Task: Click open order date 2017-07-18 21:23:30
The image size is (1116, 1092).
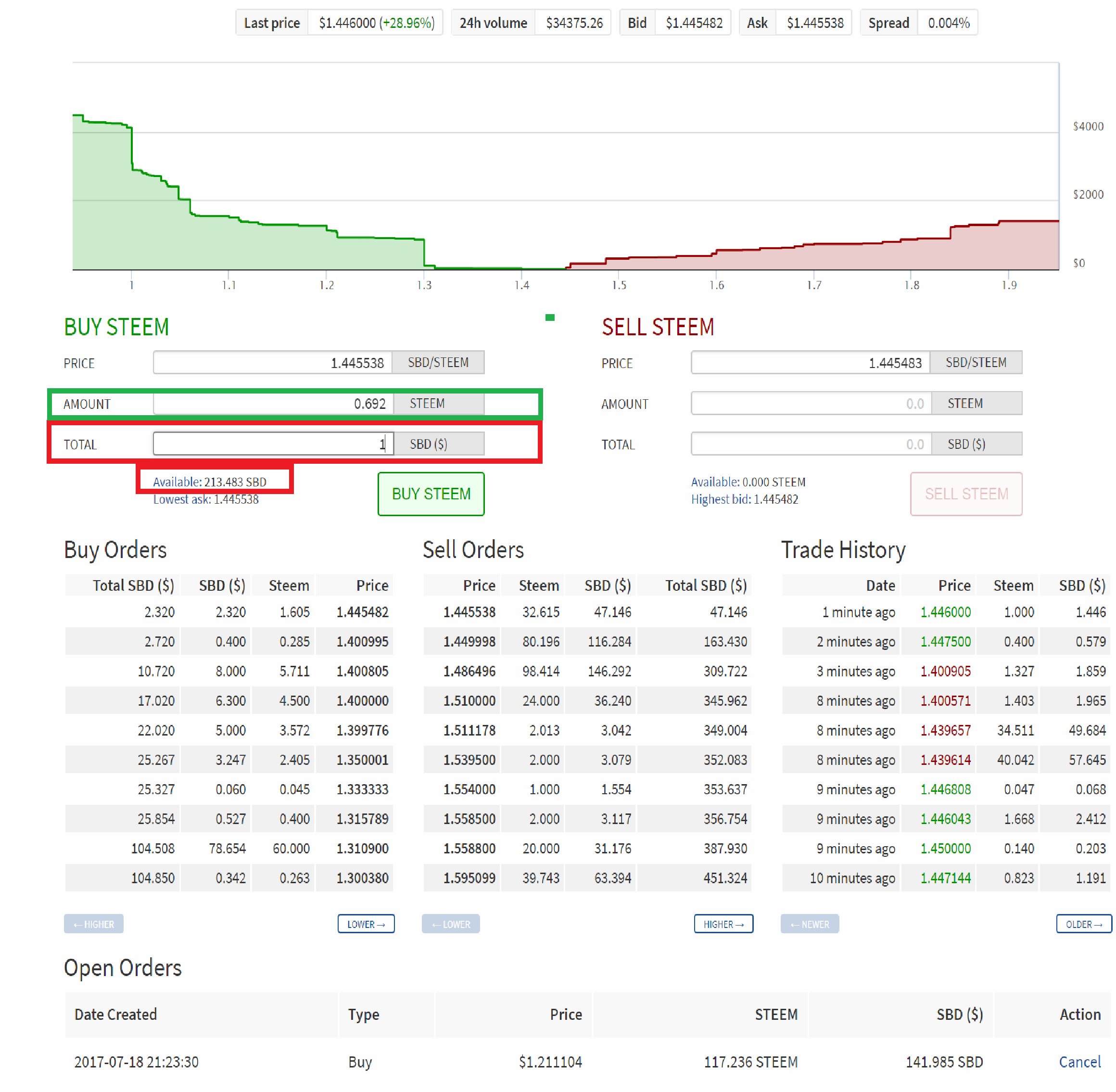Action: coord(137,1062)
